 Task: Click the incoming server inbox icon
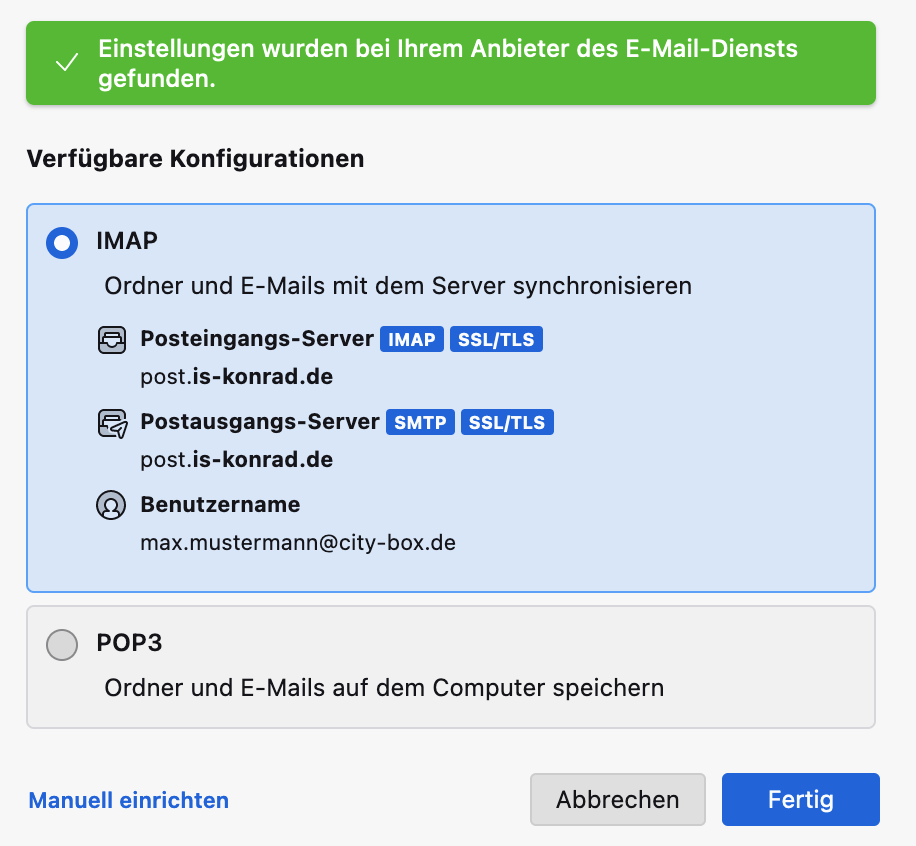[x=113, y=340]
